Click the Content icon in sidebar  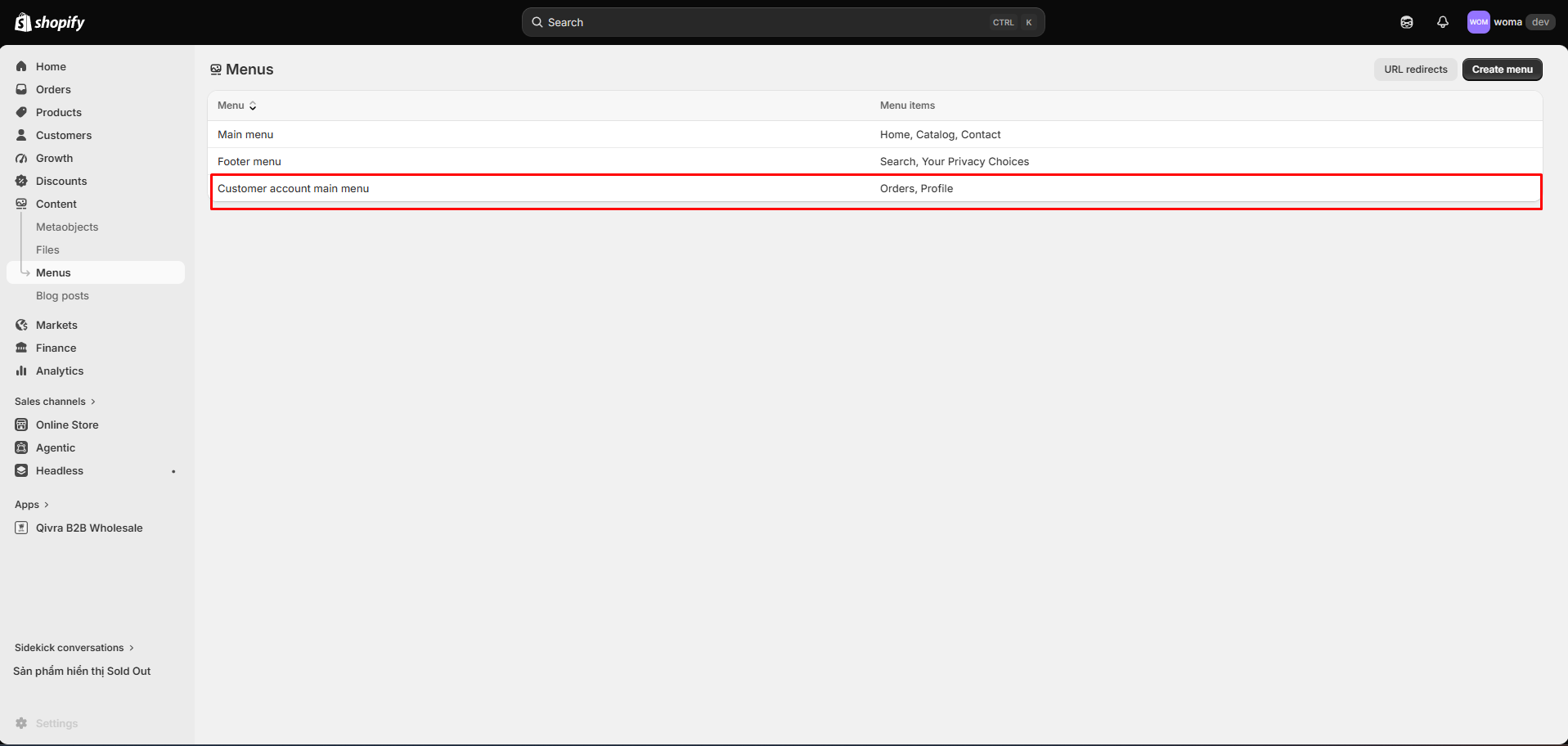(21, 204)
